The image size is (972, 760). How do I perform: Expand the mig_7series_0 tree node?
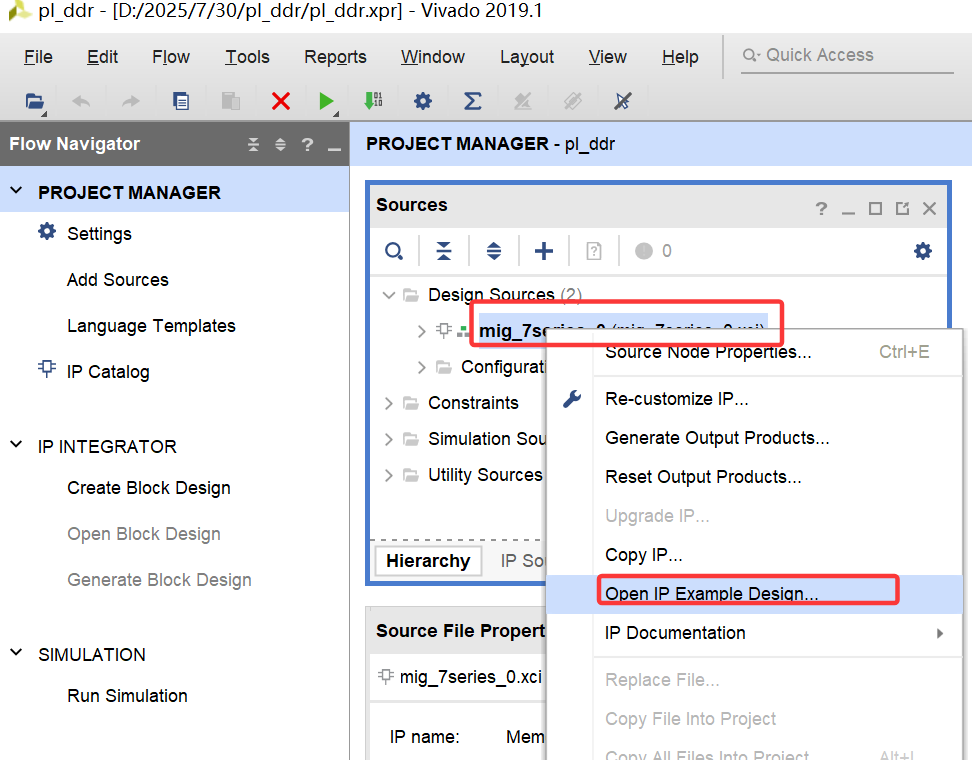pyautogui.click(x=422, y=331)
